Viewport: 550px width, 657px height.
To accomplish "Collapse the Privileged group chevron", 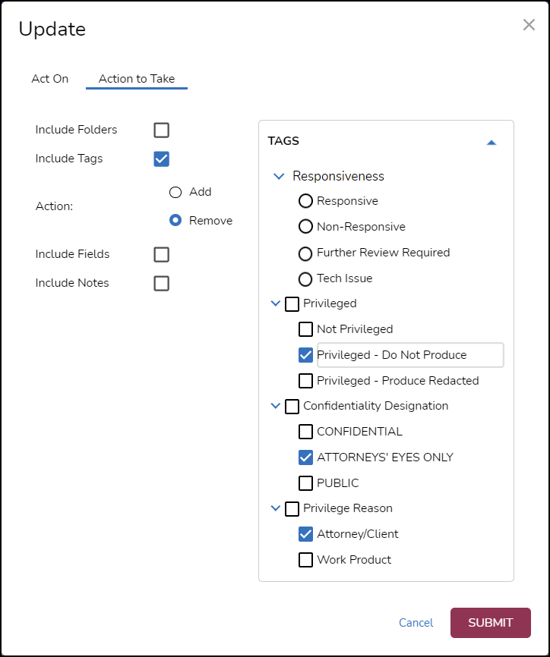I will [275, 303].
